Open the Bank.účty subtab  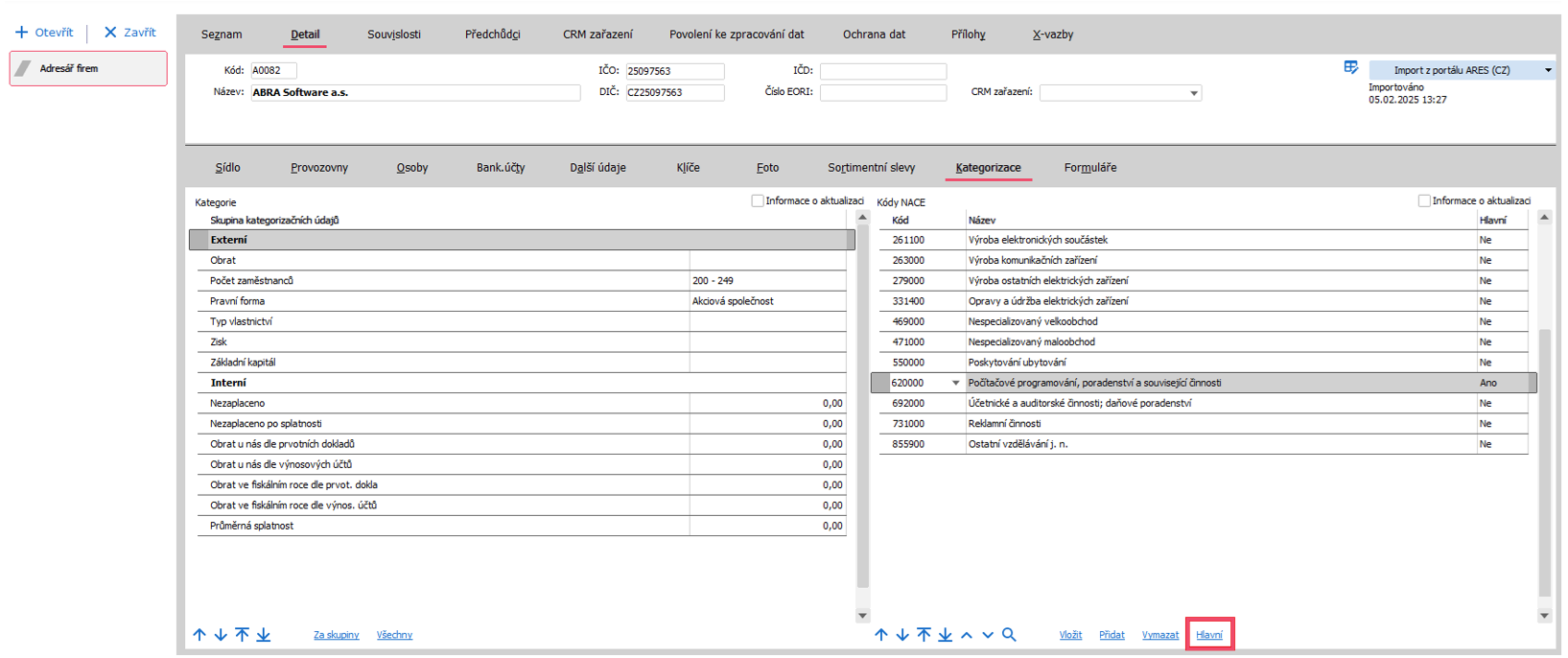tap(500, 168)
